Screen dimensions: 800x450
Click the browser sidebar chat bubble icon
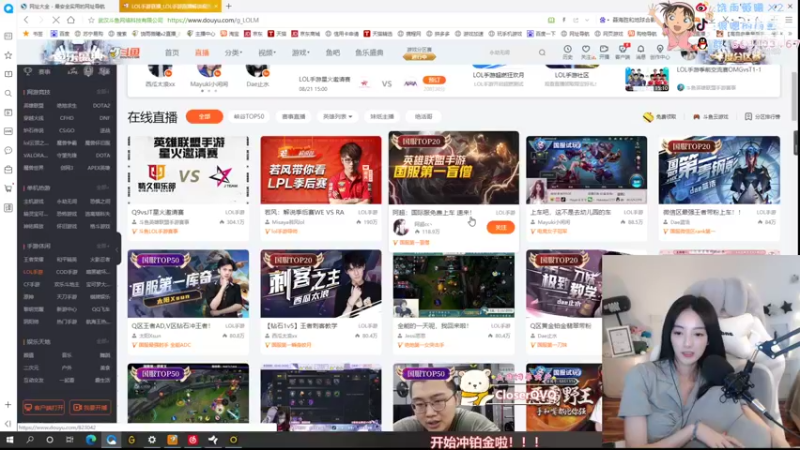(x=8, y=151)
